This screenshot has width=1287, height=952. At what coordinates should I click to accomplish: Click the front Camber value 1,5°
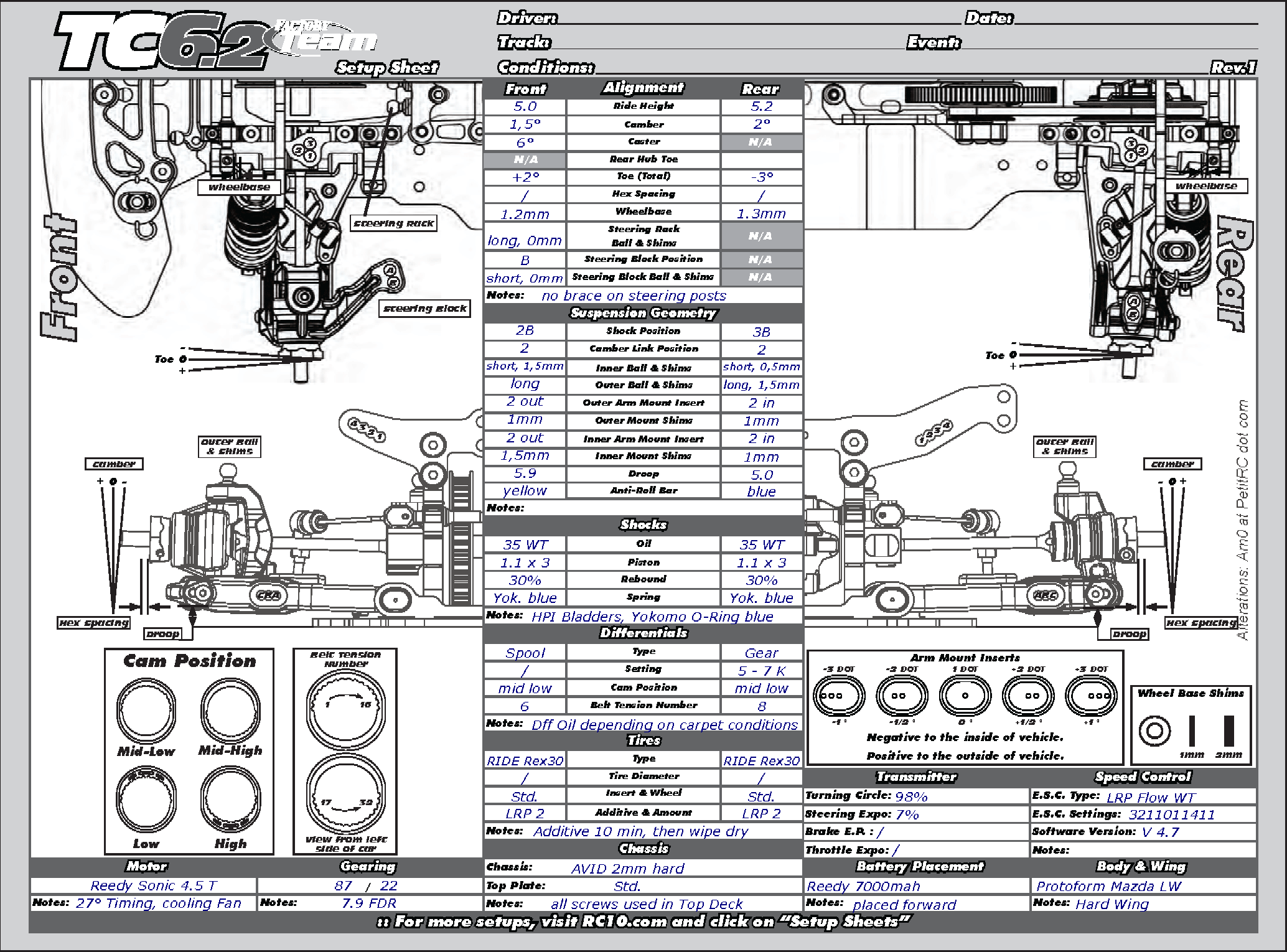525,124
